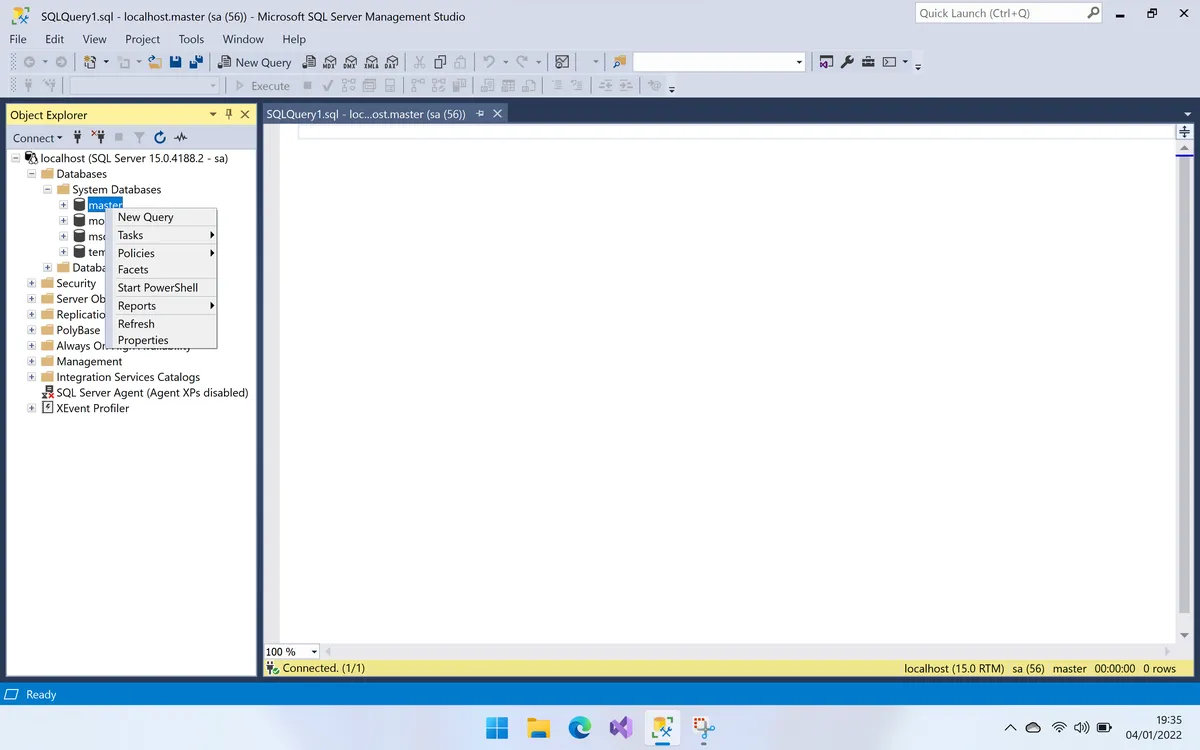Viewport: 1200px width, 750px height.
Task: Expand the Security folder
Action: pyautogui.click(x=32, y=283)
